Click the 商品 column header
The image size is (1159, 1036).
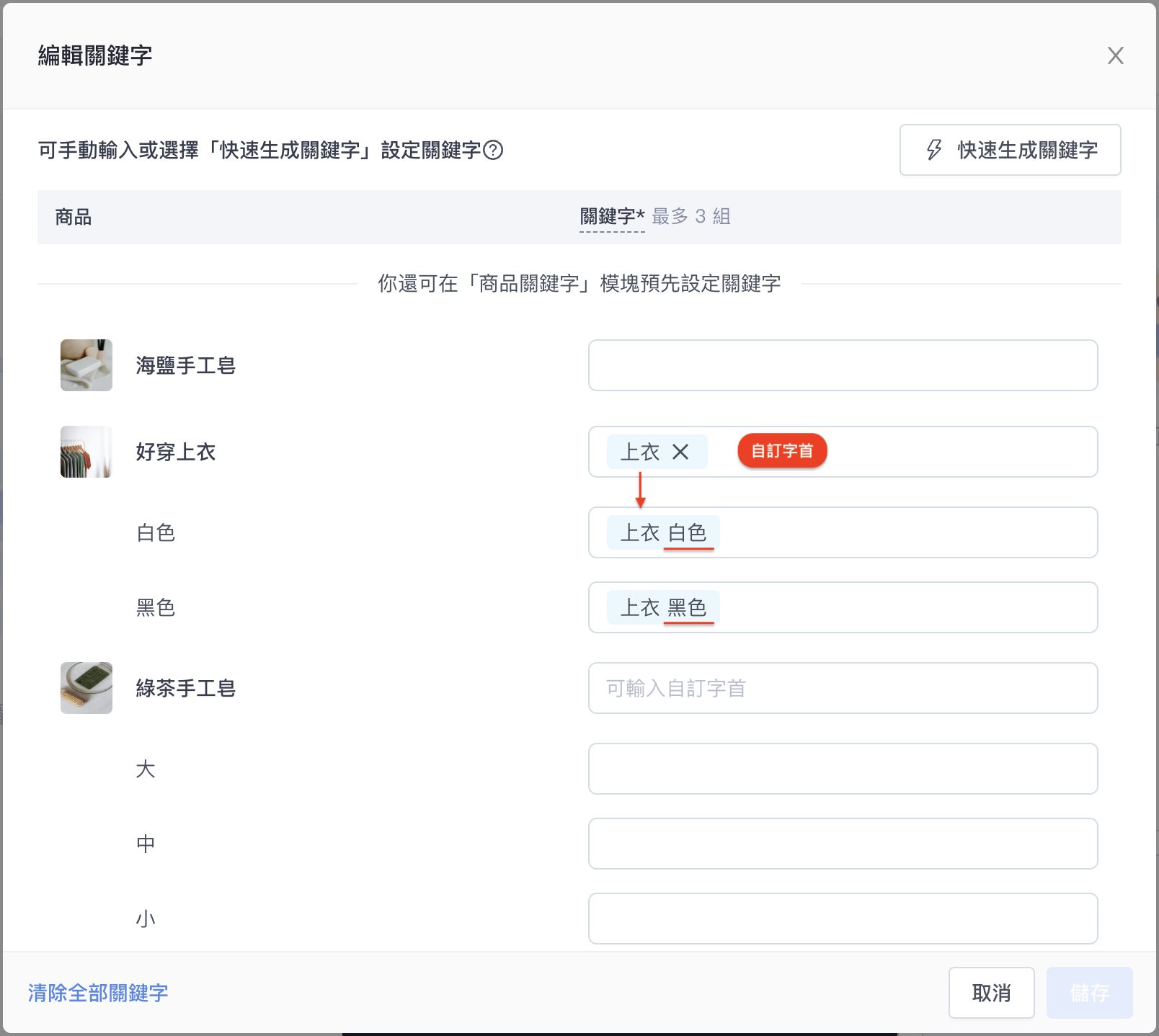point(74,217)
